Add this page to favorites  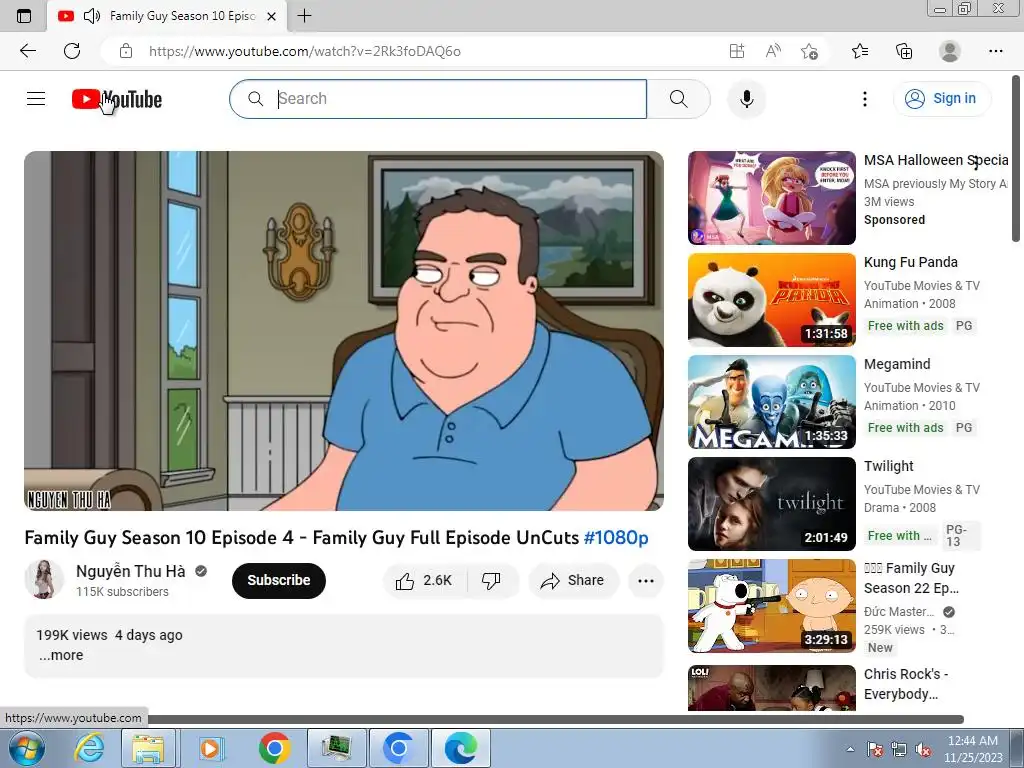coord(809,51)
